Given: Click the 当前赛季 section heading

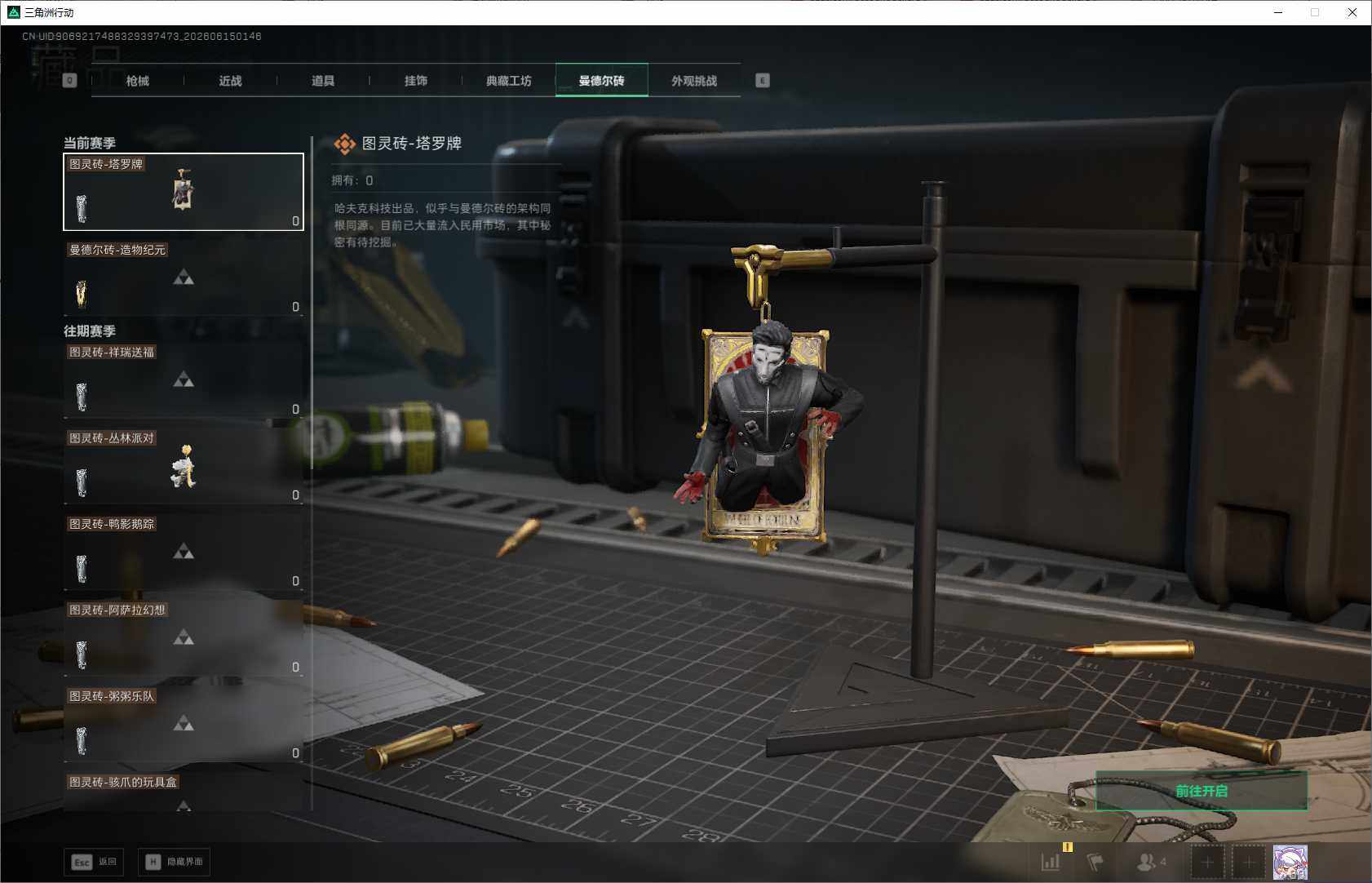Looking at the screenshot, I should [x=90, y=143].
